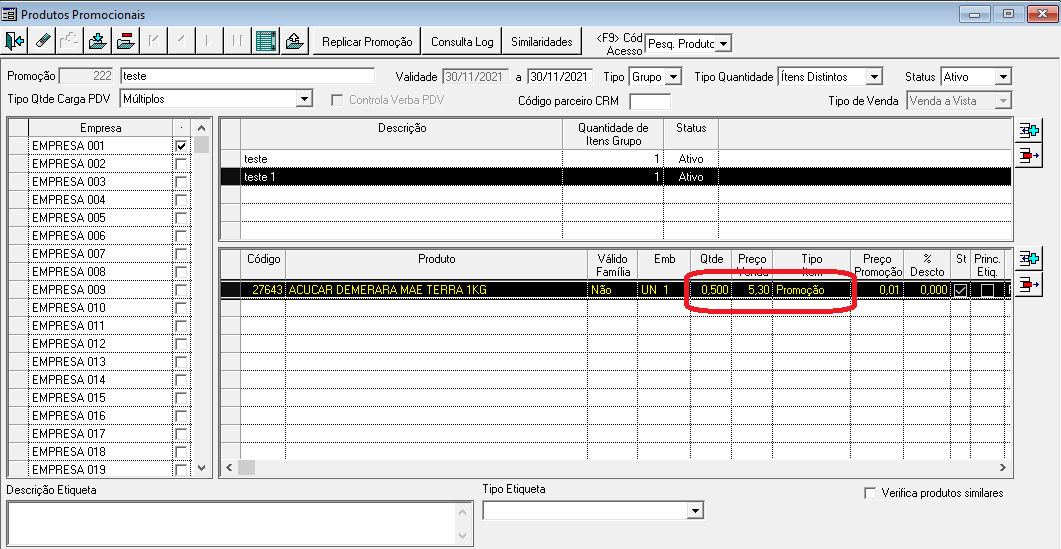Toggle the St checkbox on ACUCAR DEMERARA row
Image resolution: width=1061 pixels, height=549 pixels.
tap(960, 290)
